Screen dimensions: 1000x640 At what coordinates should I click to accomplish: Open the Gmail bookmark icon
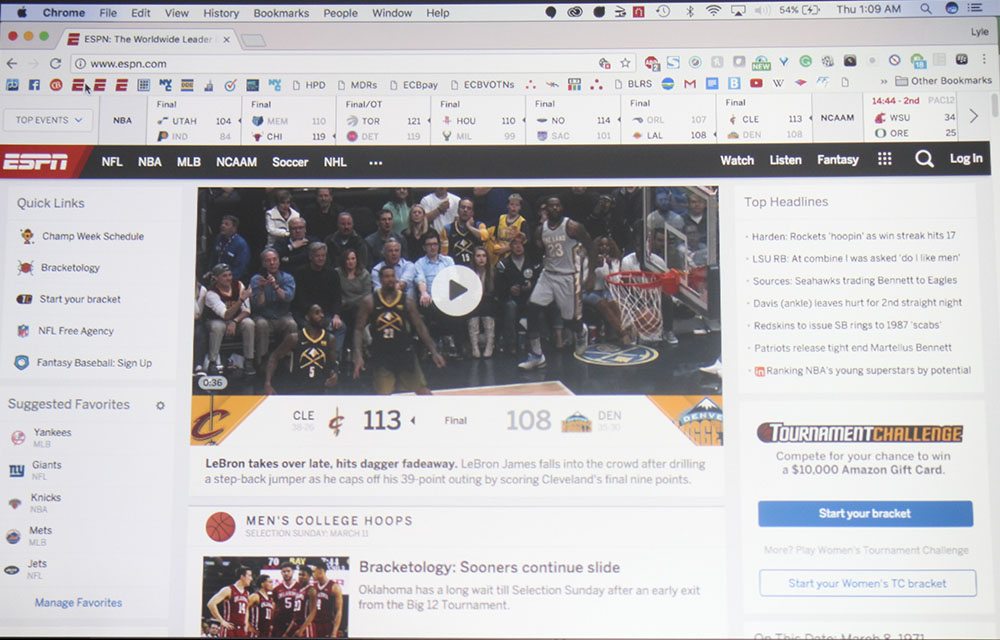[x=689, y=84]
